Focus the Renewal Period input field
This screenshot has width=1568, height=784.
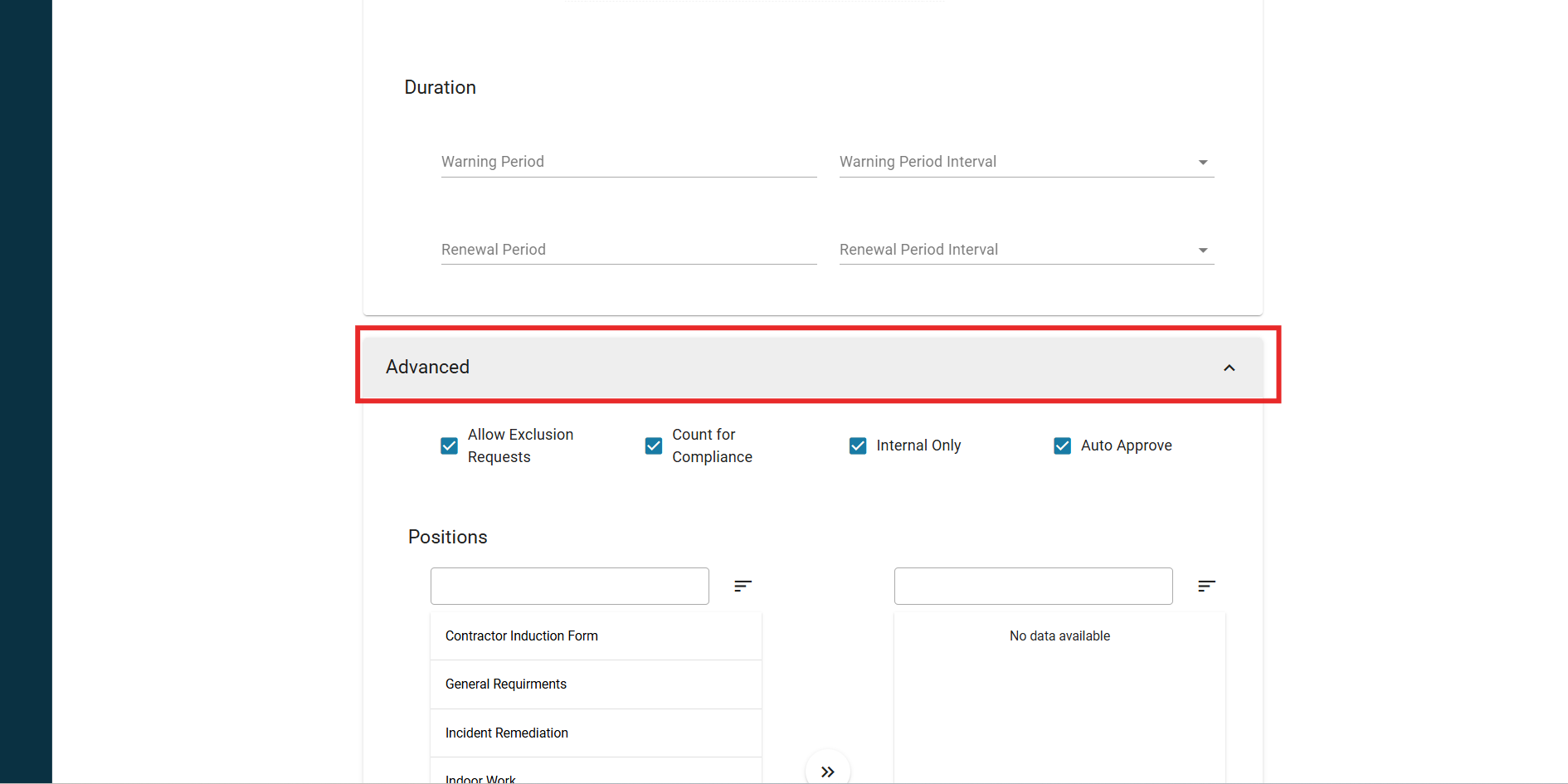628,250
